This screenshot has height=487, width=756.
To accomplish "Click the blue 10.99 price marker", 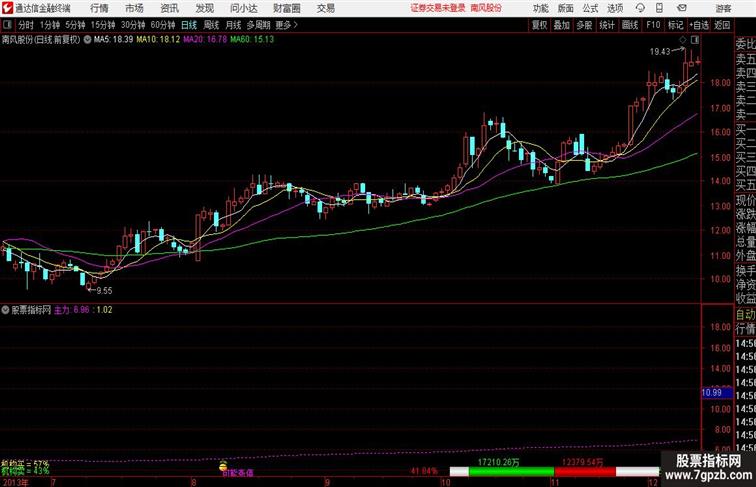I will 716,392.
